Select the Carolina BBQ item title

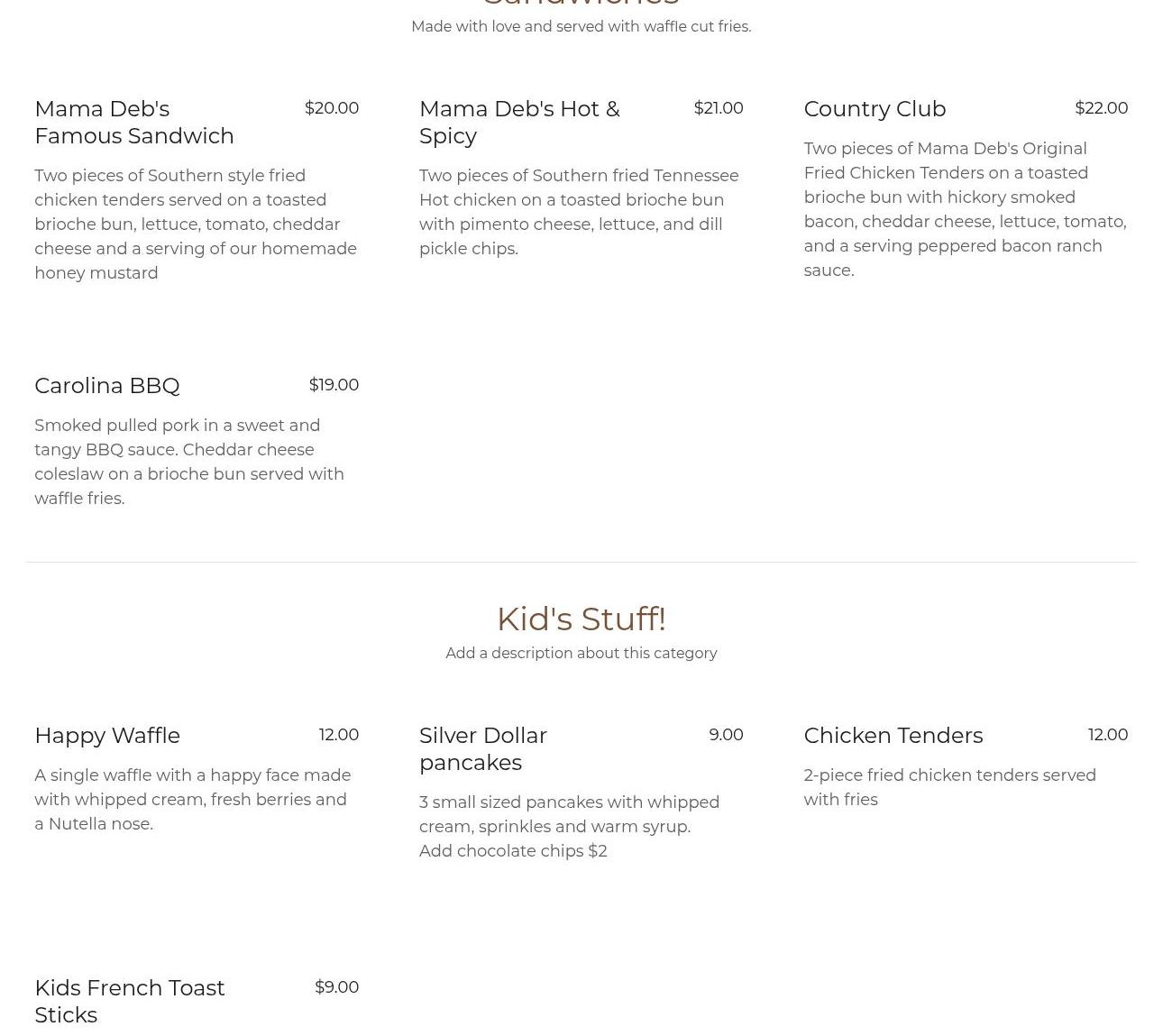(106, 386)
